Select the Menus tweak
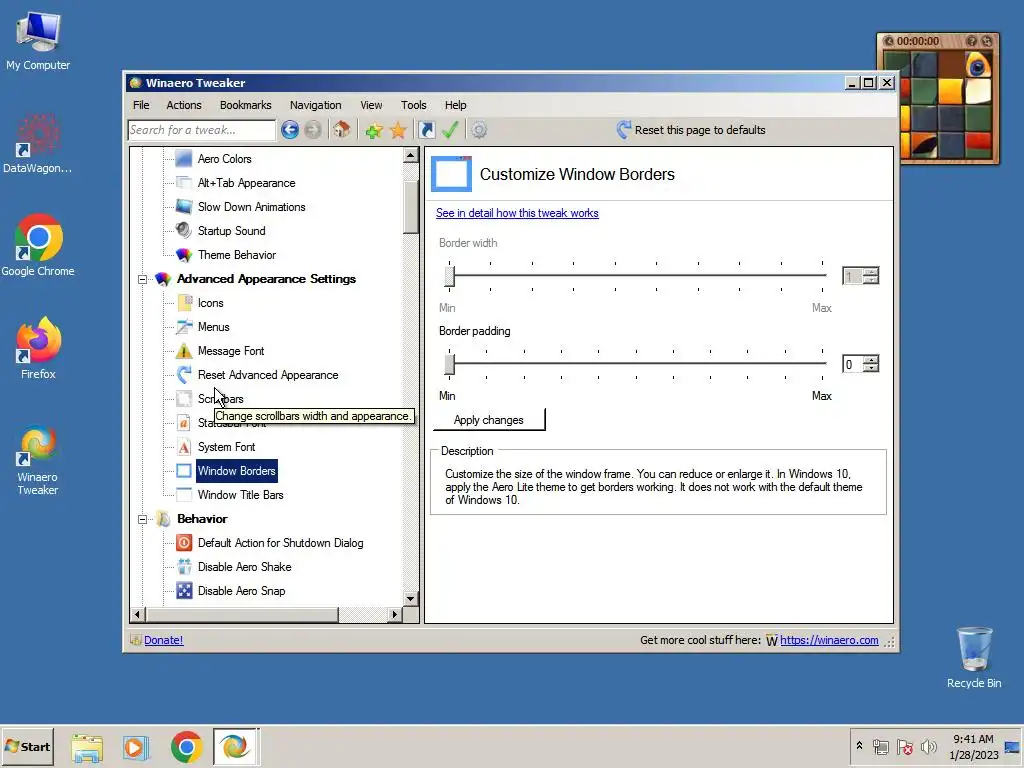The height and width of the screenshot is (768, 1024). pyautogui.click(x=214, y=327)
